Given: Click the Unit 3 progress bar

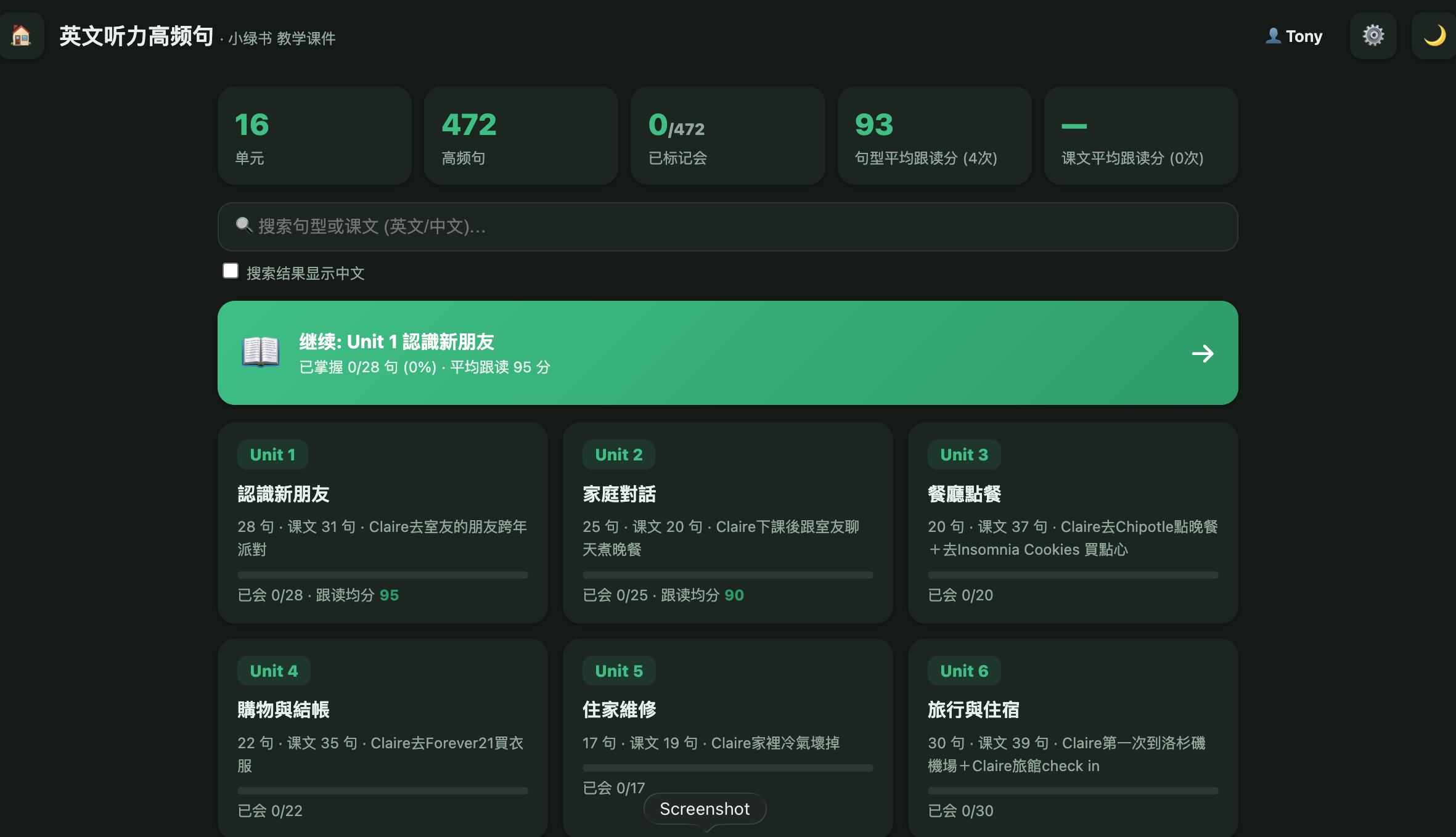Looking at the screenshot, I should (x=1073, y=575).
